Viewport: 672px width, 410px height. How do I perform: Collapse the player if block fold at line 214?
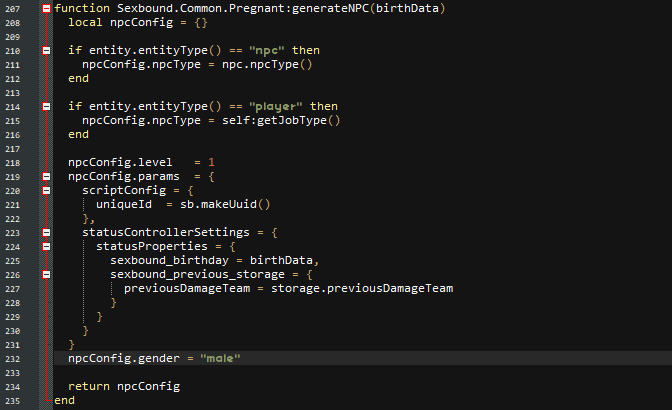pos(46,107)
